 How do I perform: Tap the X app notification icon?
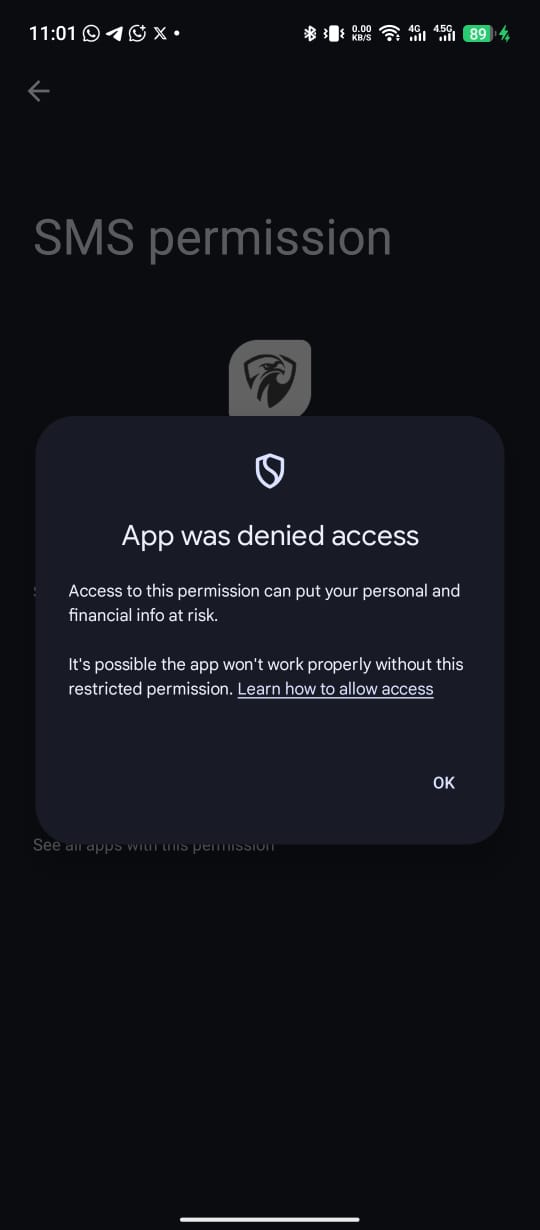pos(158,34)
